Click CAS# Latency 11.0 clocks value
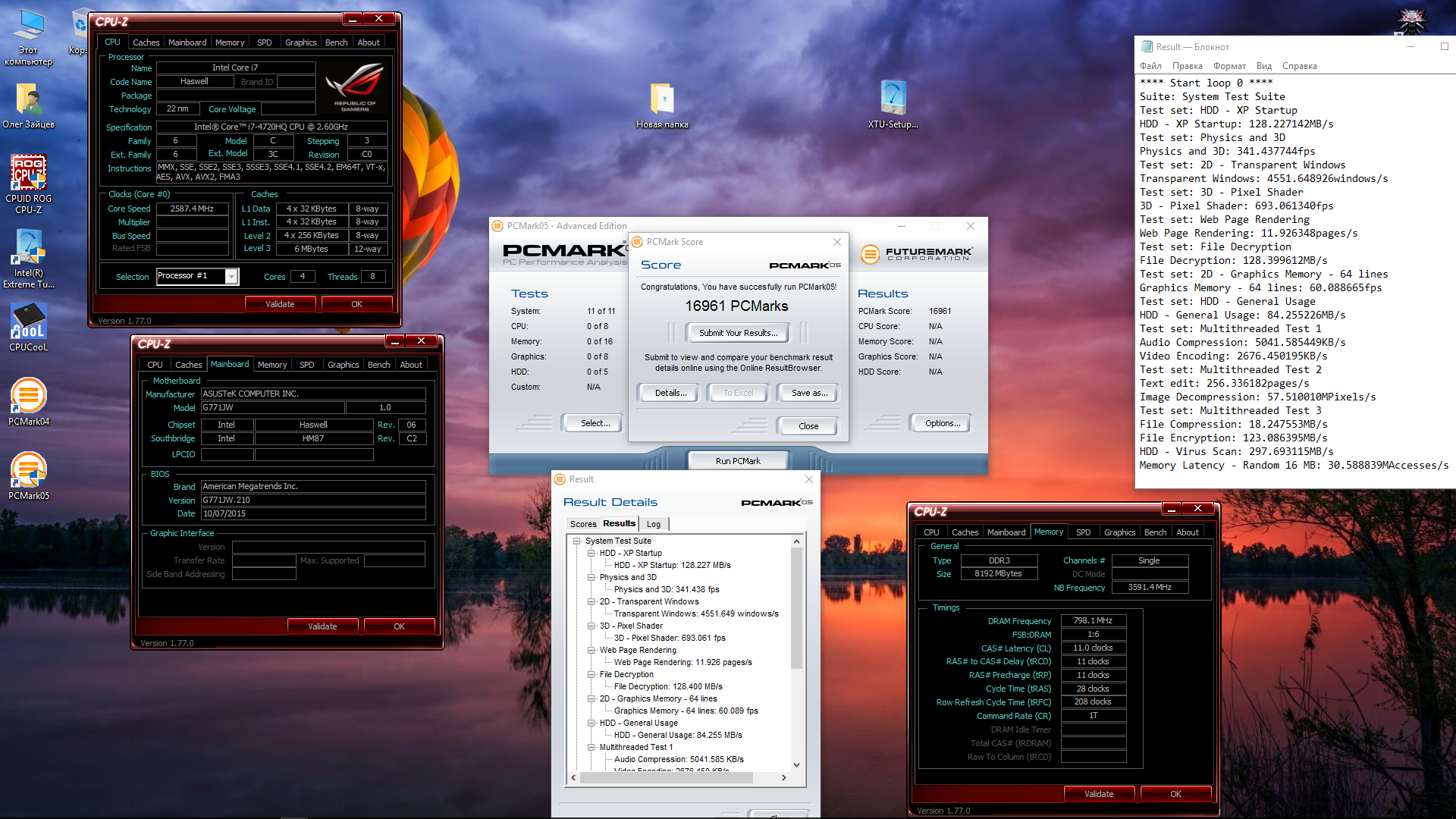1456x819 pixels. (x=1093, y=648)
